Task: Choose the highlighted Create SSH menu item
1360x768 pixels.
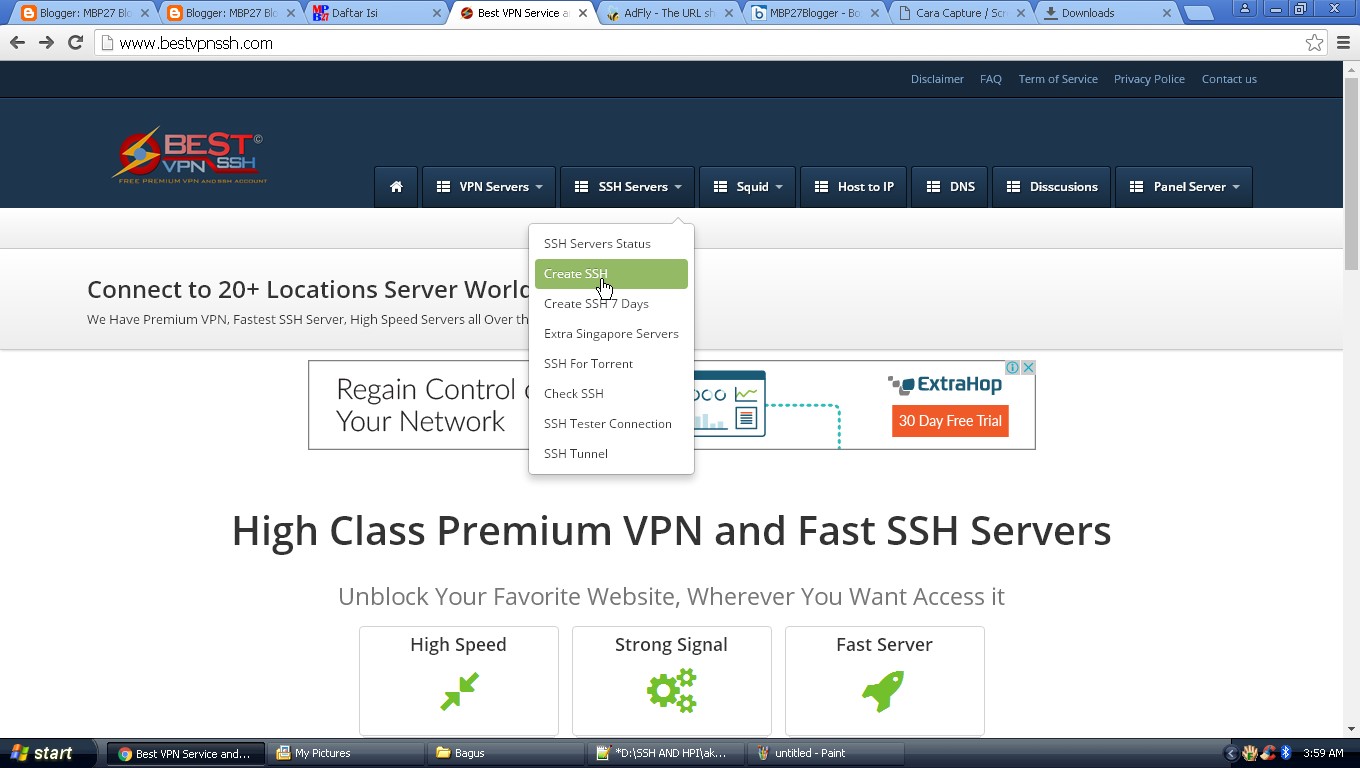Action: (611, 274)
